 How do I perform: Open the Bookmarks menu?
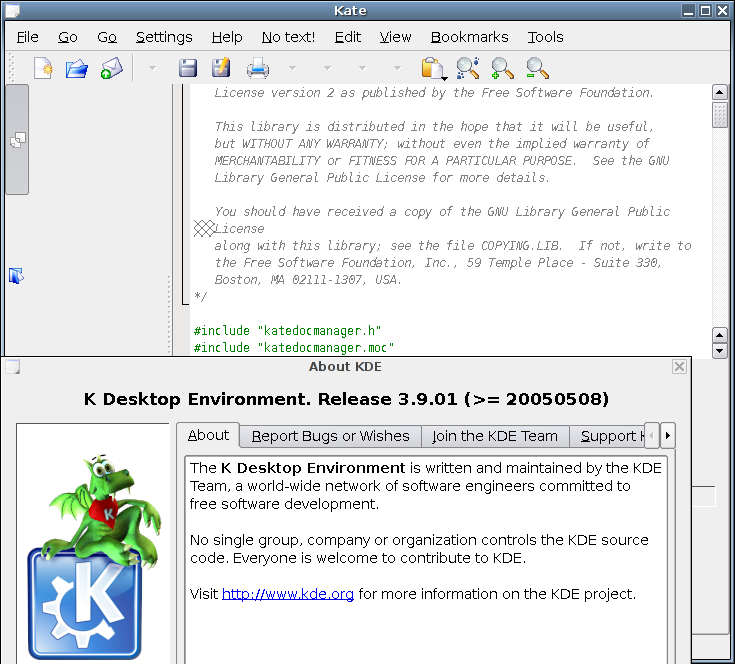point(470,37)
